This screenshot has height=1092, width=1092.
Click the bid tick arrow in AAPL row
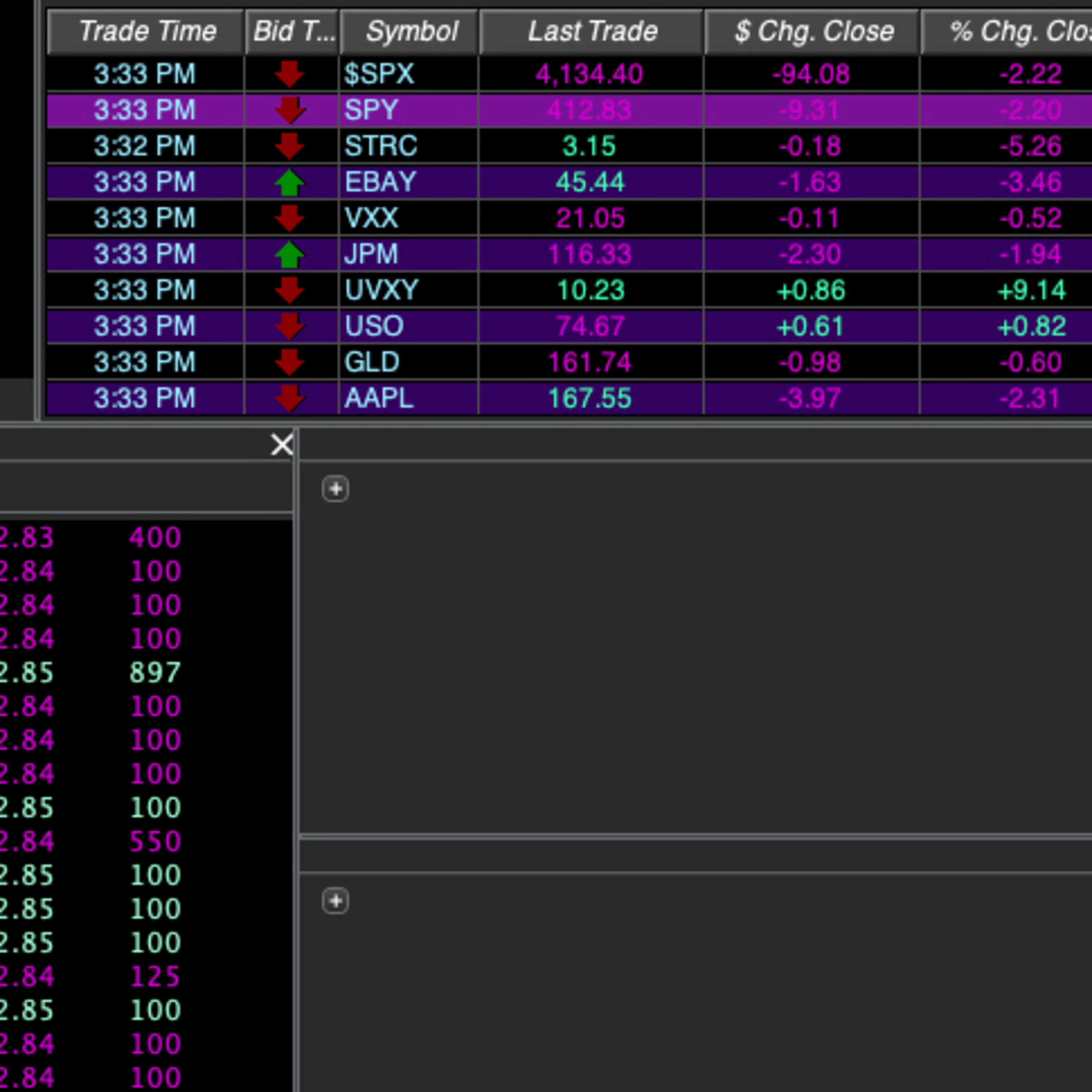289,399
